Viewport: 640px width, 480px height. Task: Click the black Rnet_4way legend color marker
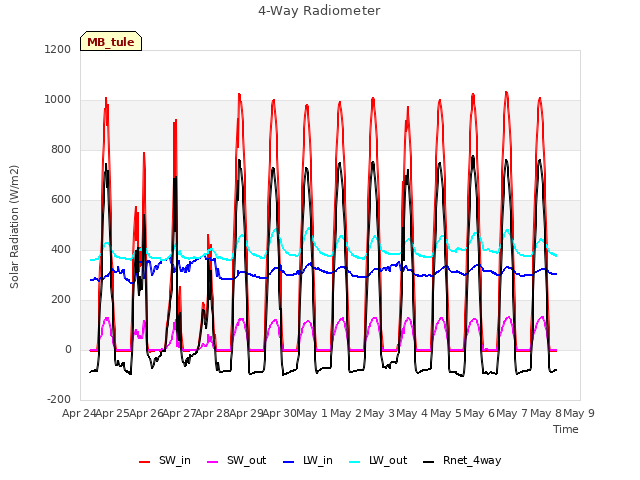coord(429,462)
